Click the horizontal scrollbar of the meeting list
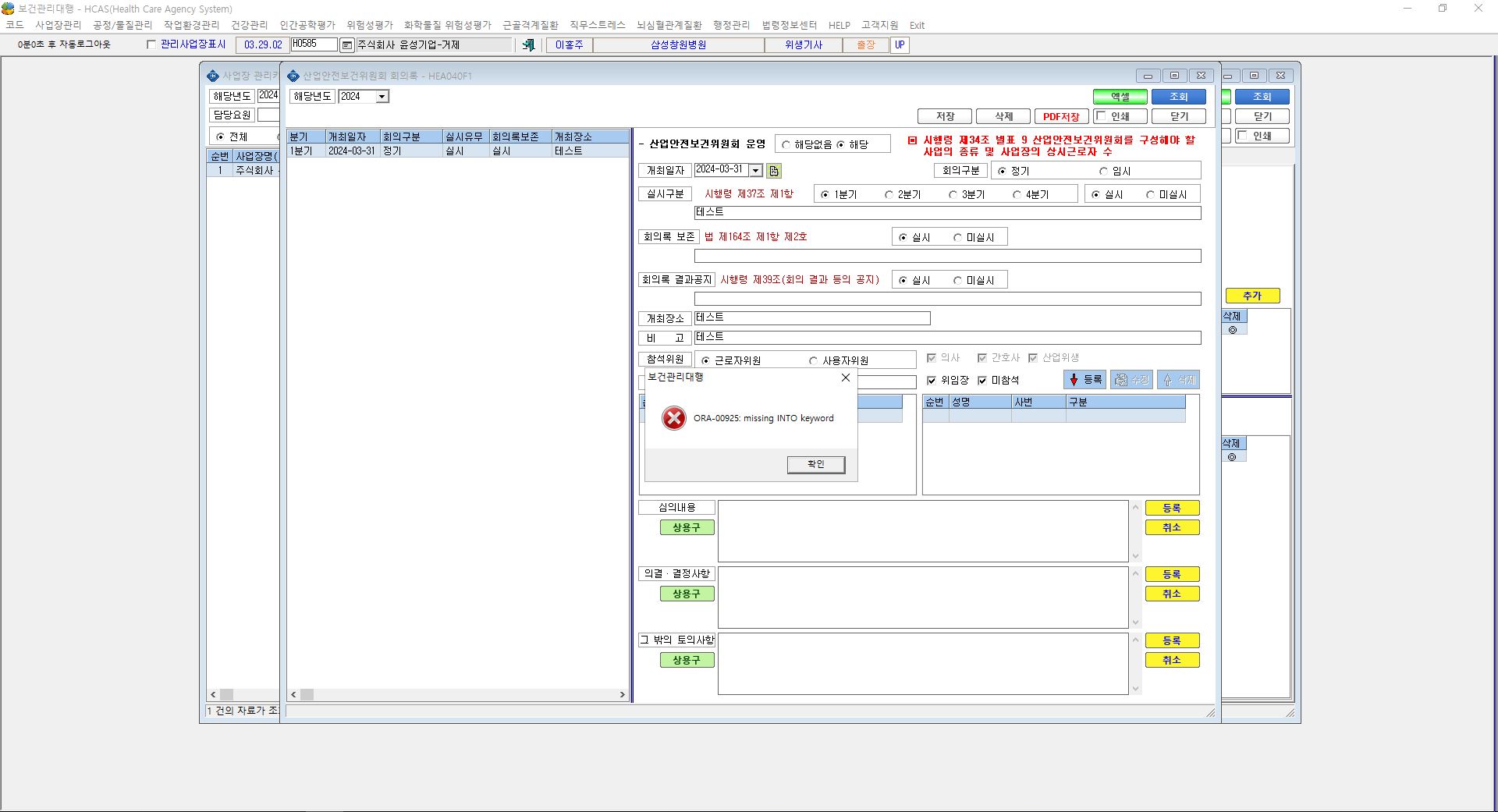Viewport: 1498px width, 812px height. pos(458,694)
